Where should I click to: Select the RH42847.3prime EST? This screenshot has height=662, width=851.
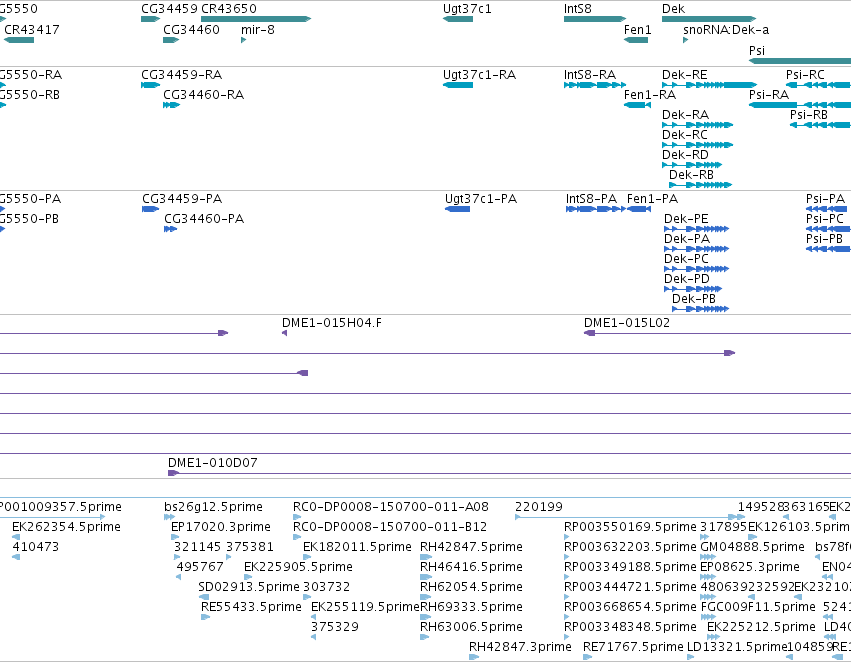[x=474, y=658]
